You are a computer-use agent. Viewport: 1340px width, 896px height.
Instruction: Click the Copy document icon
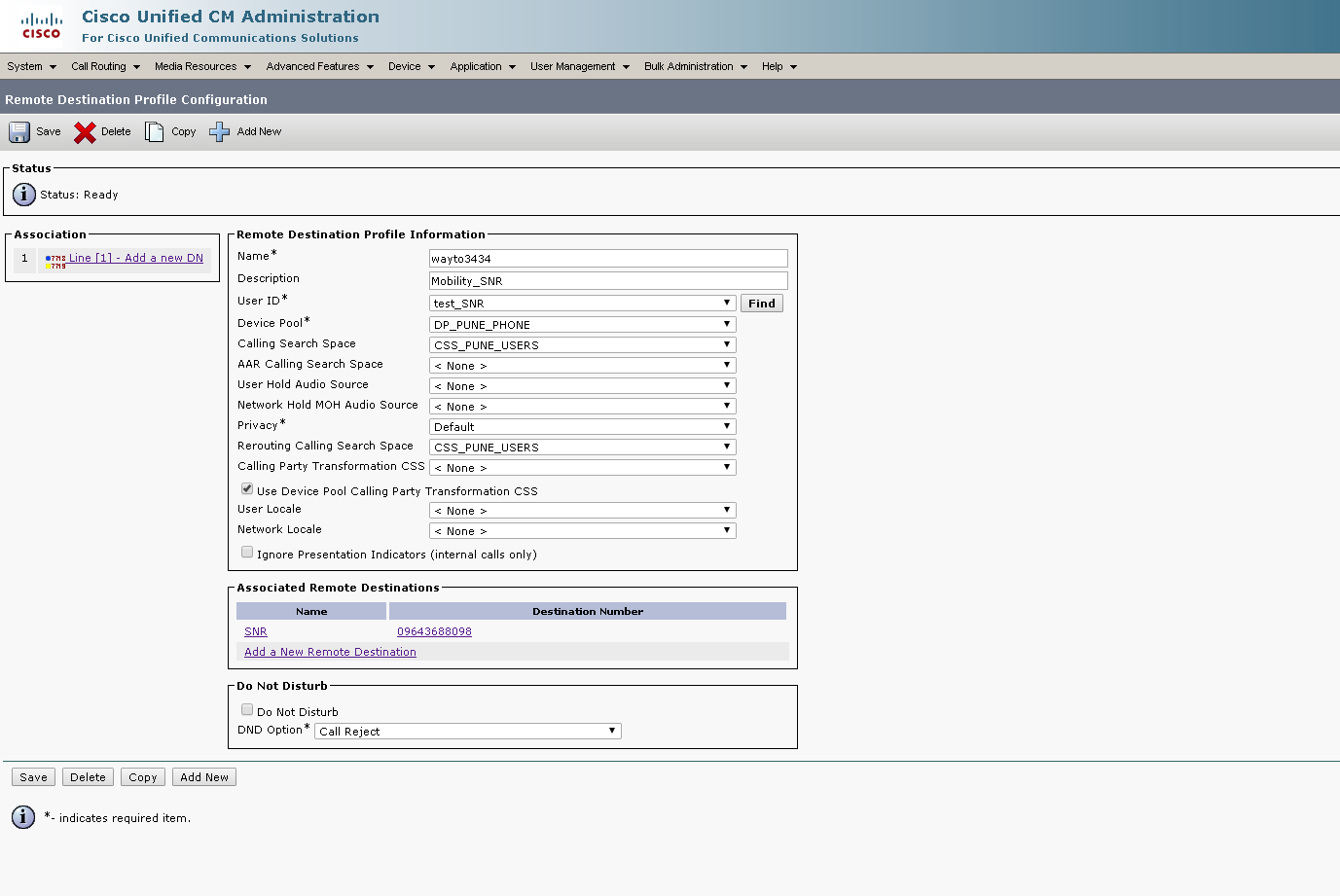155,132
